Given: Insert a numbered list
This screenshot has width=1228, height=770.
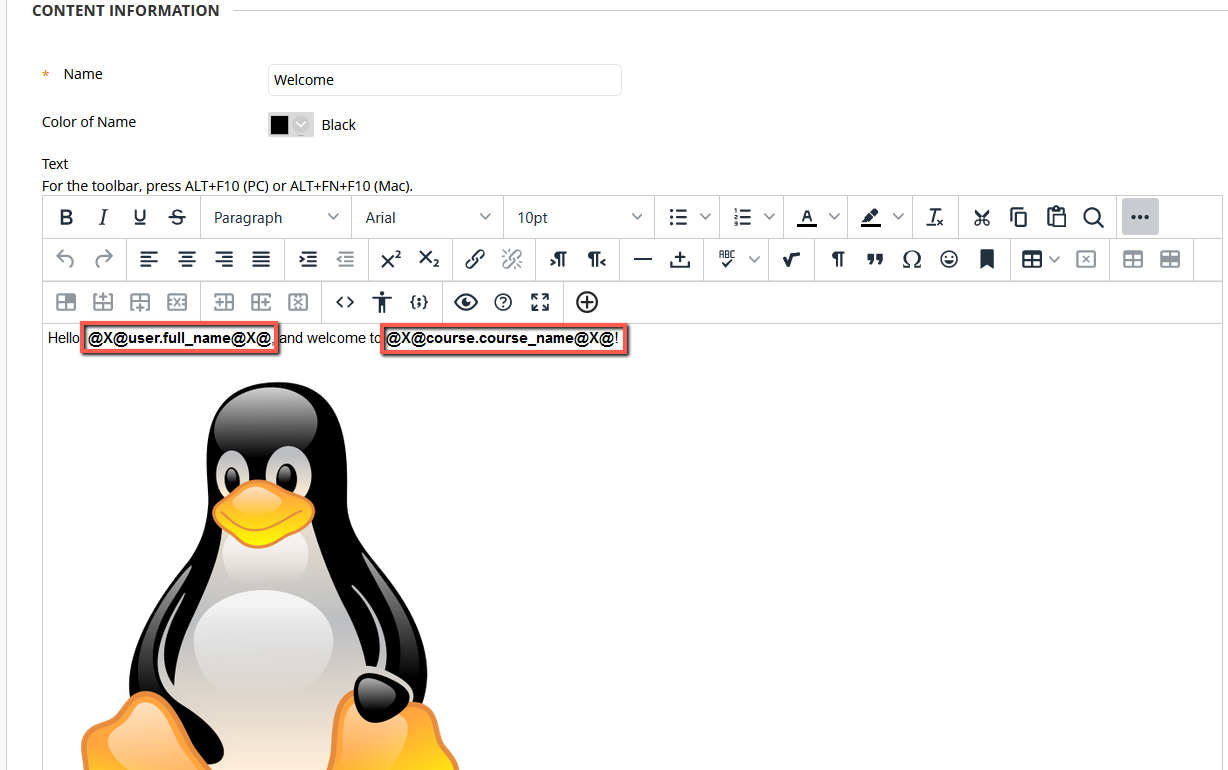Looking at the screenshot, I should coord(742,217).
